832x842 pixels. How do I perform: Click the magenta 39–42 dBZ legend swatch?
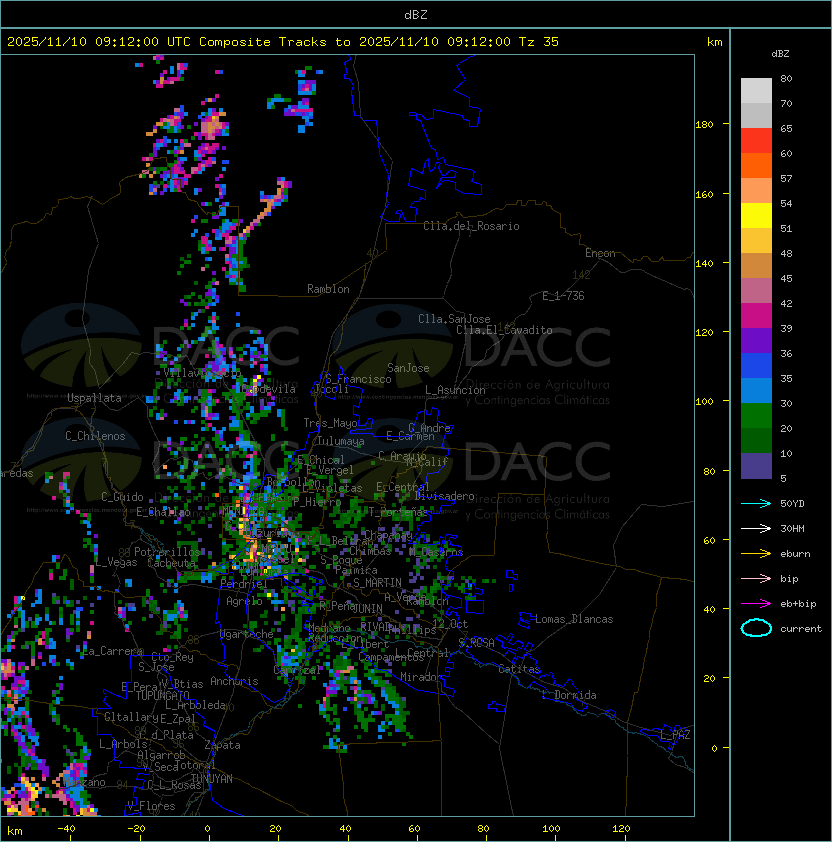(x=756, y=316)
